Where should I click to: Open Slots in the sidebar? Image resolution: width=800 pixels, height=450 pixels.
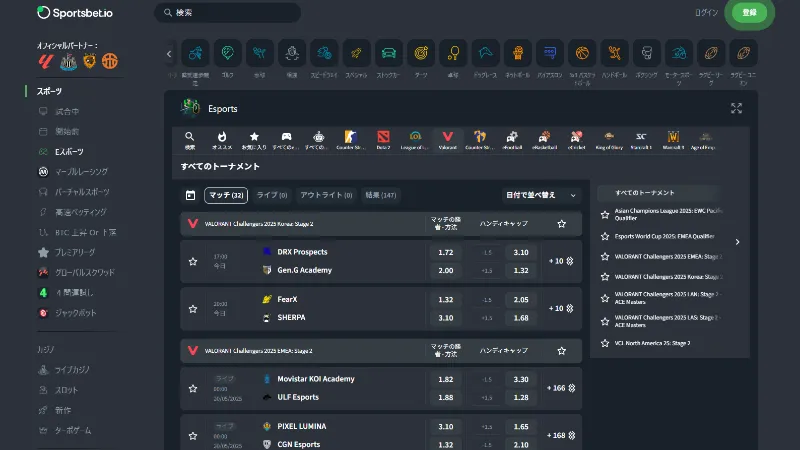click(x=66, y=390)
